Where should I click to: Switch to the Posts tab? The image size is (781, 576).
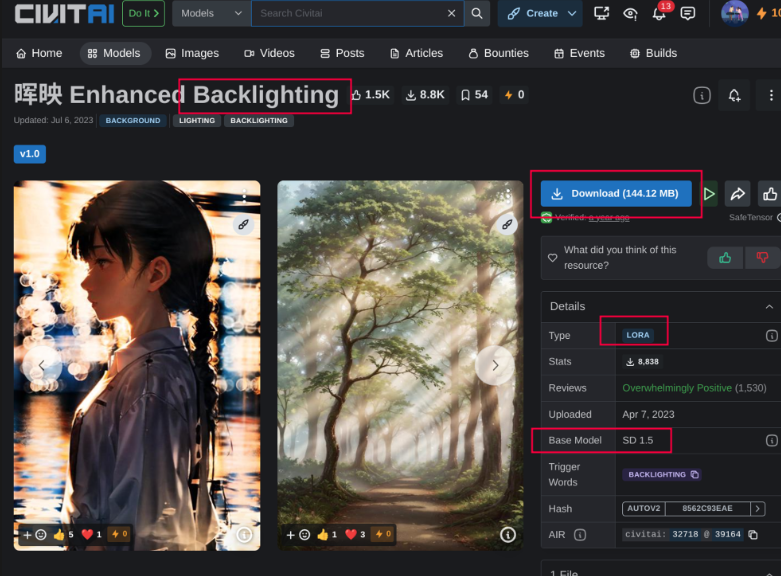pyautogui.click(x=342, y=53)
